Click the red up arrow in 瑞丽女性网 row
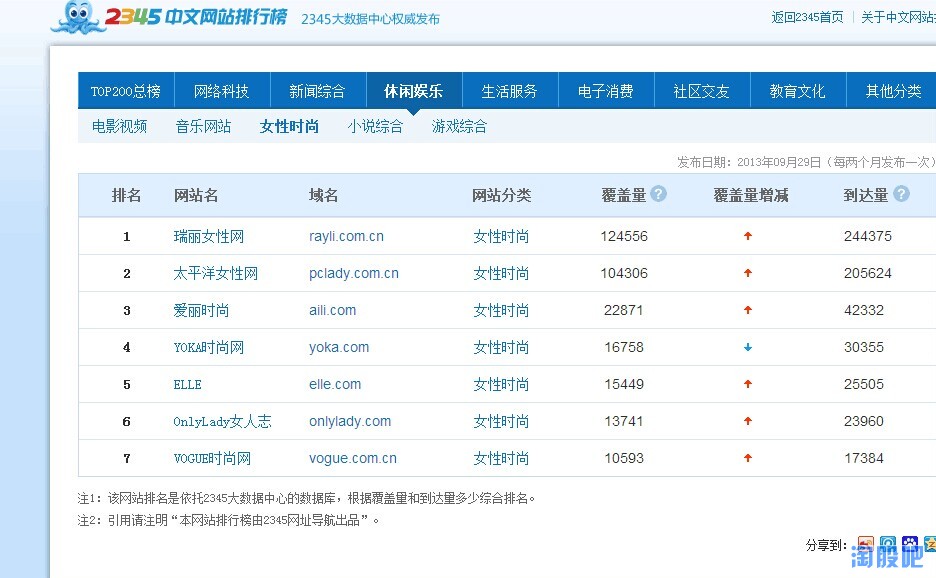This screenshot has height=578, width=936. click(x=747, y=236)
